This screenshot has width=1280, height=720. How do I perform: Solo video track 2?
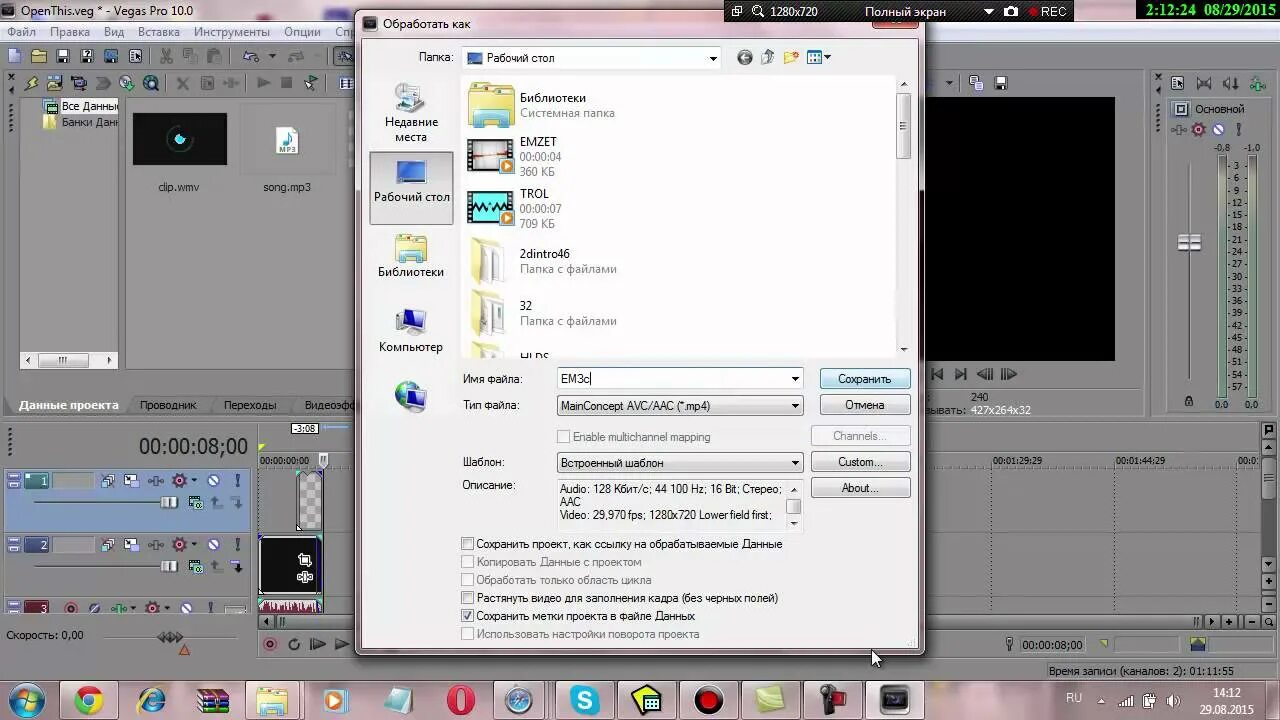pos(237,545)
